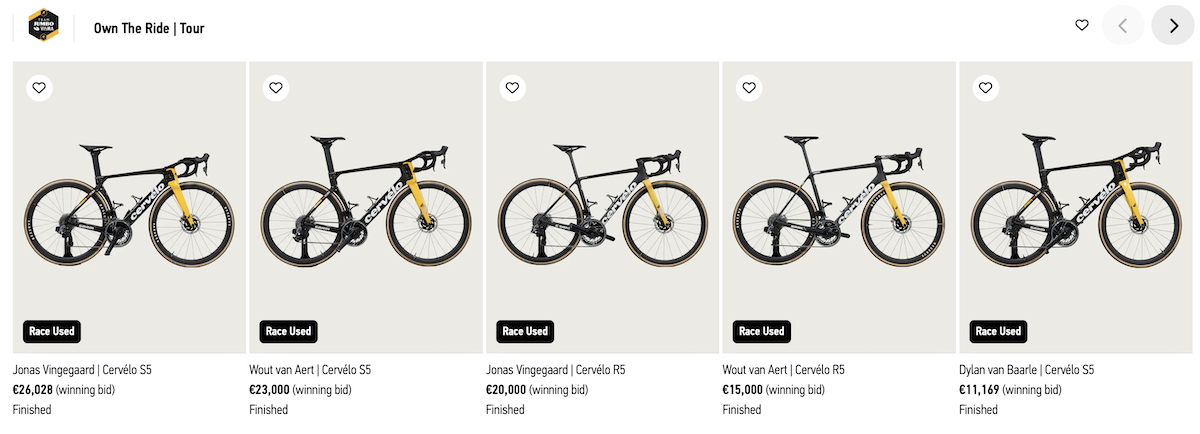
Task: Open Wout van Aert | Cervélo R5 title
Action: [783, 370]
